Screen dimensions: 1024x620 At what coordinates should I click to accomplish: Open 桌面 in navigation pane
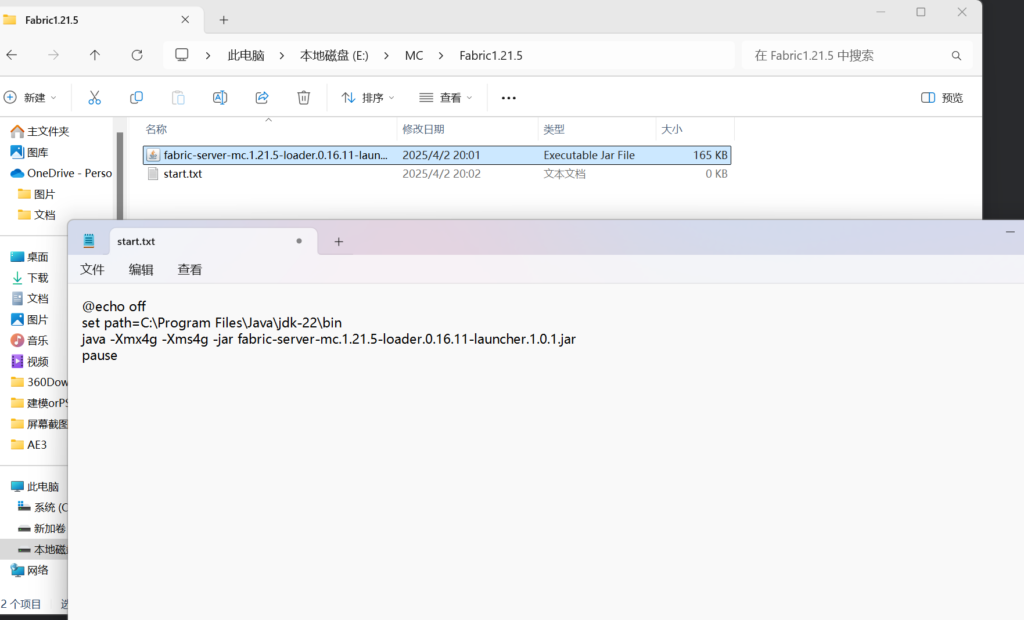(30, 257)
